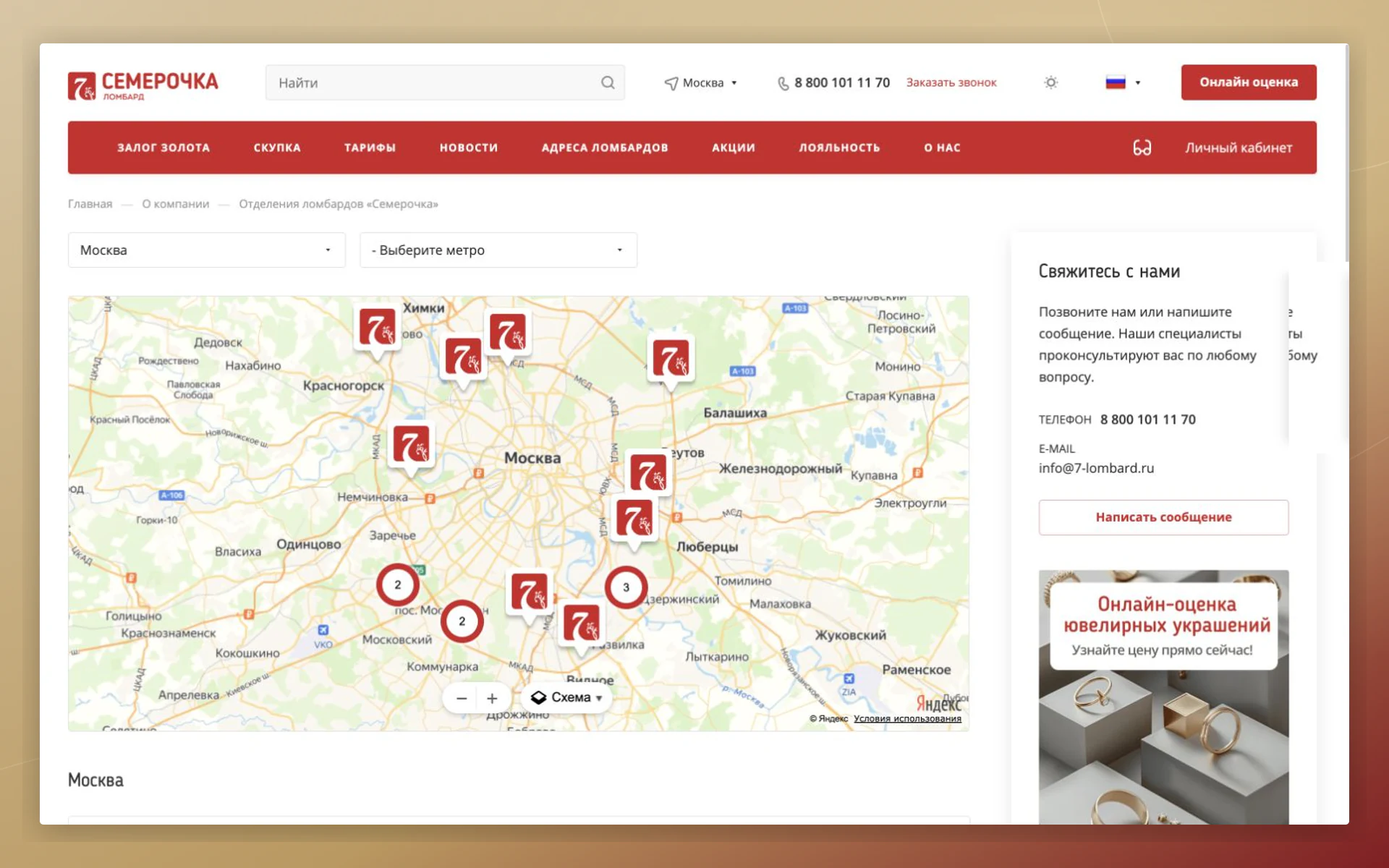Viewport: 1389px width, 868px height.
Task: Click the map pin left of cluster 3
Action: coord(529,594)
